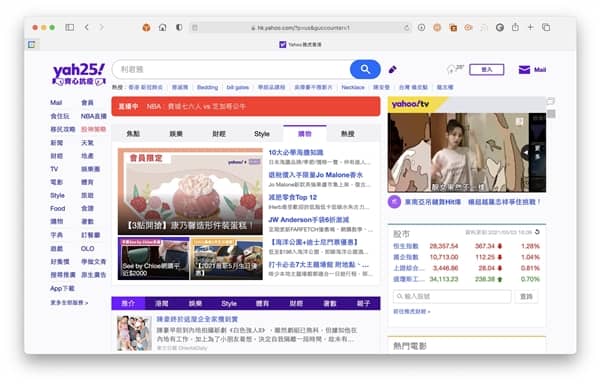
Task: Click the pencil icon beside search button
Action: [x=392, y=70]
